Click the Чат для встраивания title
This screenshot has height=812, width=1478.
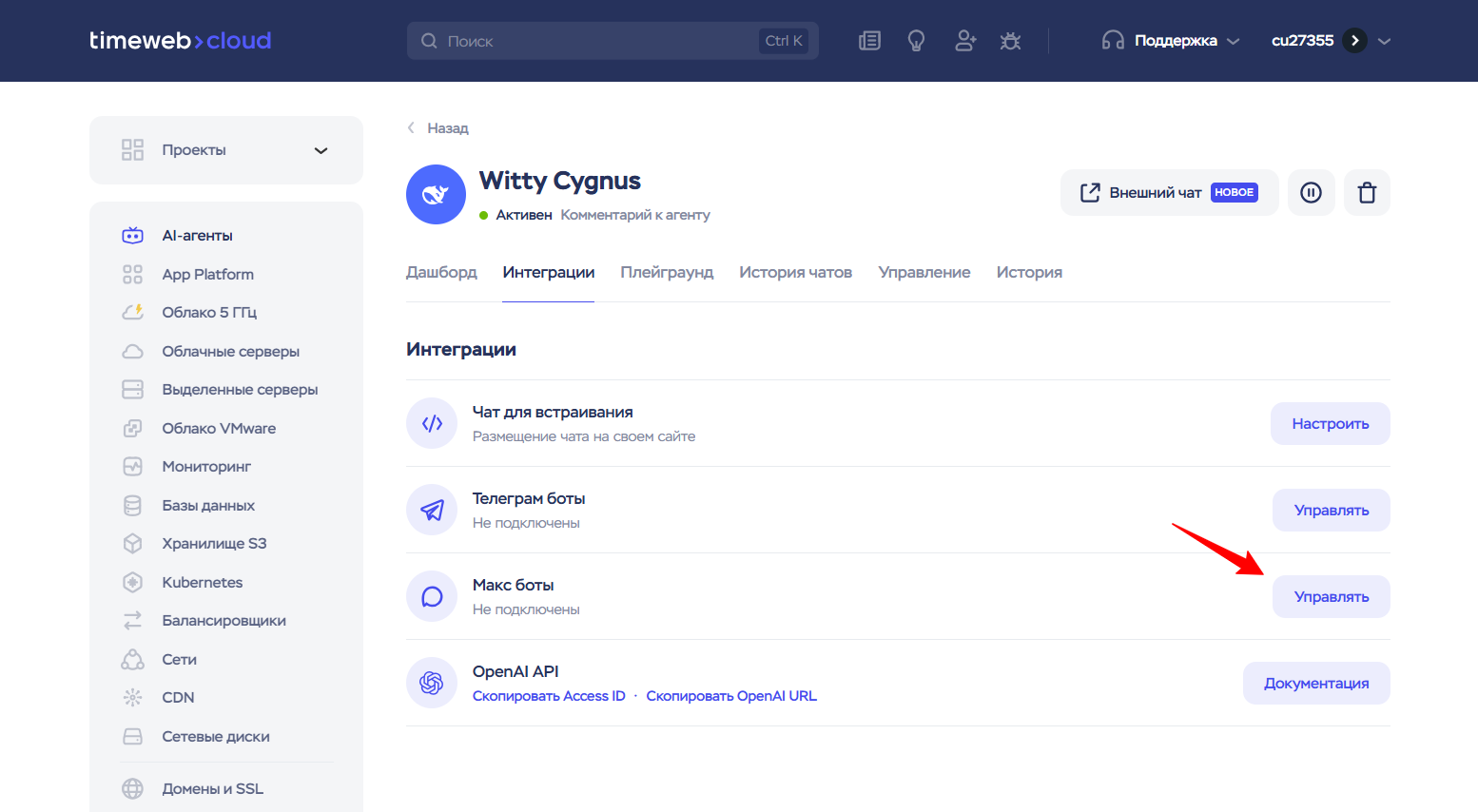pyautogui.click(x=553, y=412)
